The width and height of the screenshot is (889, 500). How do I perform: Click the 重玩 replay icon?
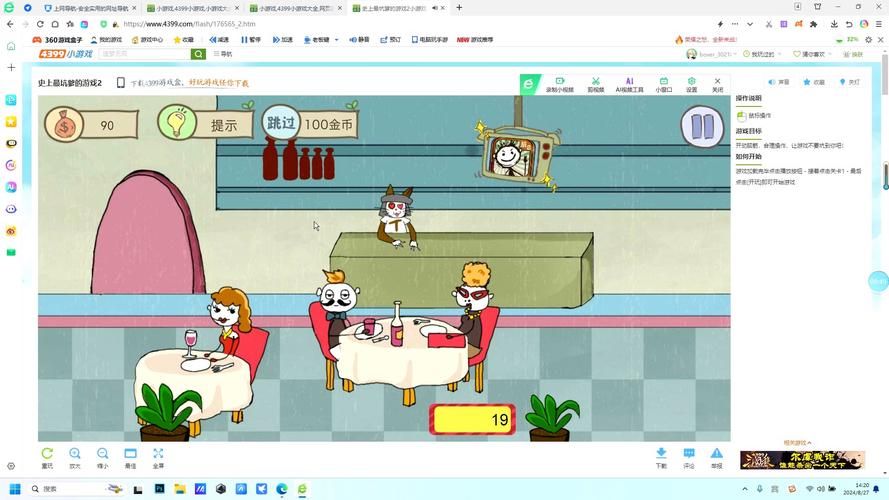pyautogui.click(x=47, y=457)
